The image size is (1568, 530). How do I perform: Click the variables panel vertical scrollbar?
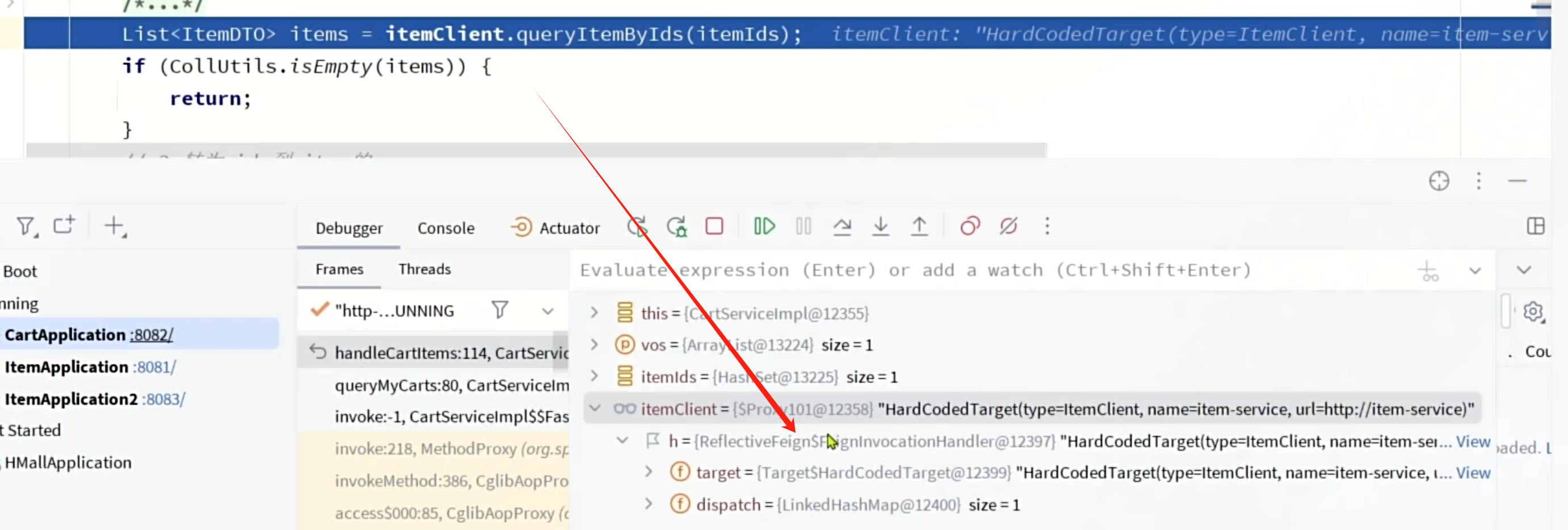pyautogui.click(x=1506, y=310)
